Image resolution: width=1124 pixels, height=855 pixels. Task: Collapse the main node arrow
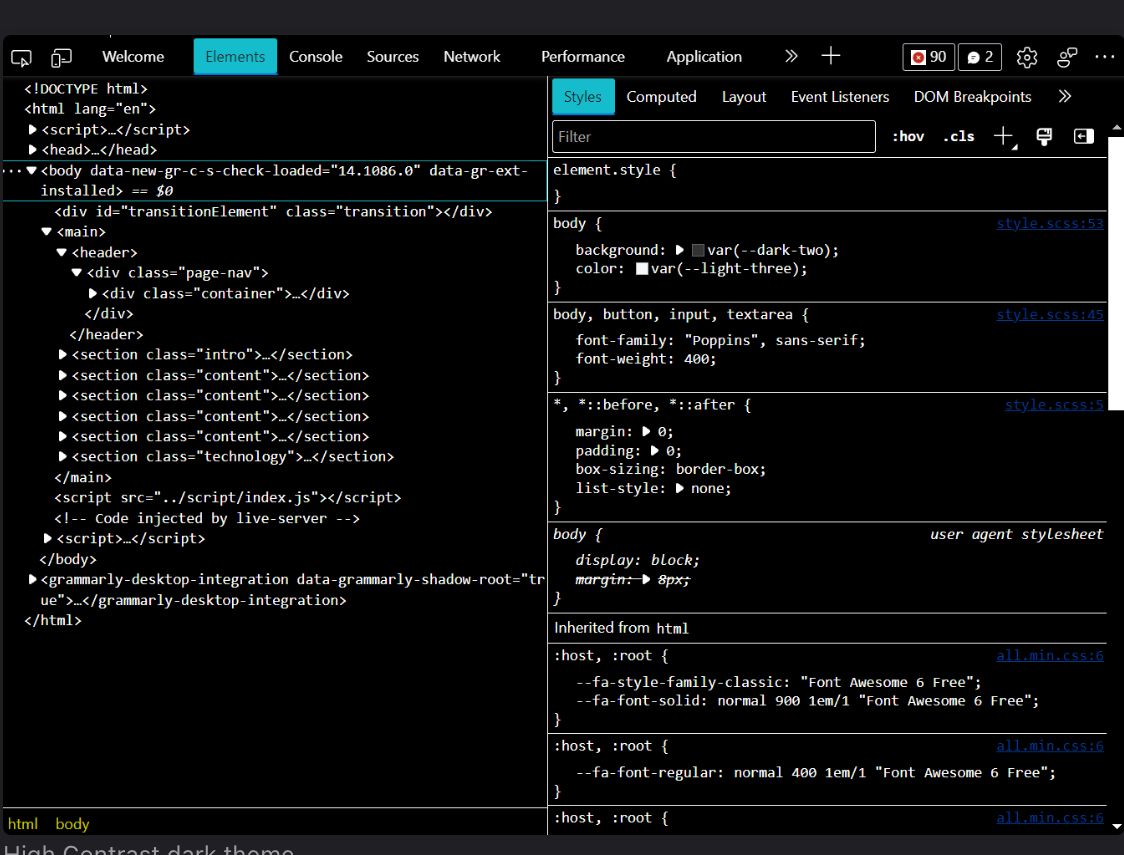(47, 231)
